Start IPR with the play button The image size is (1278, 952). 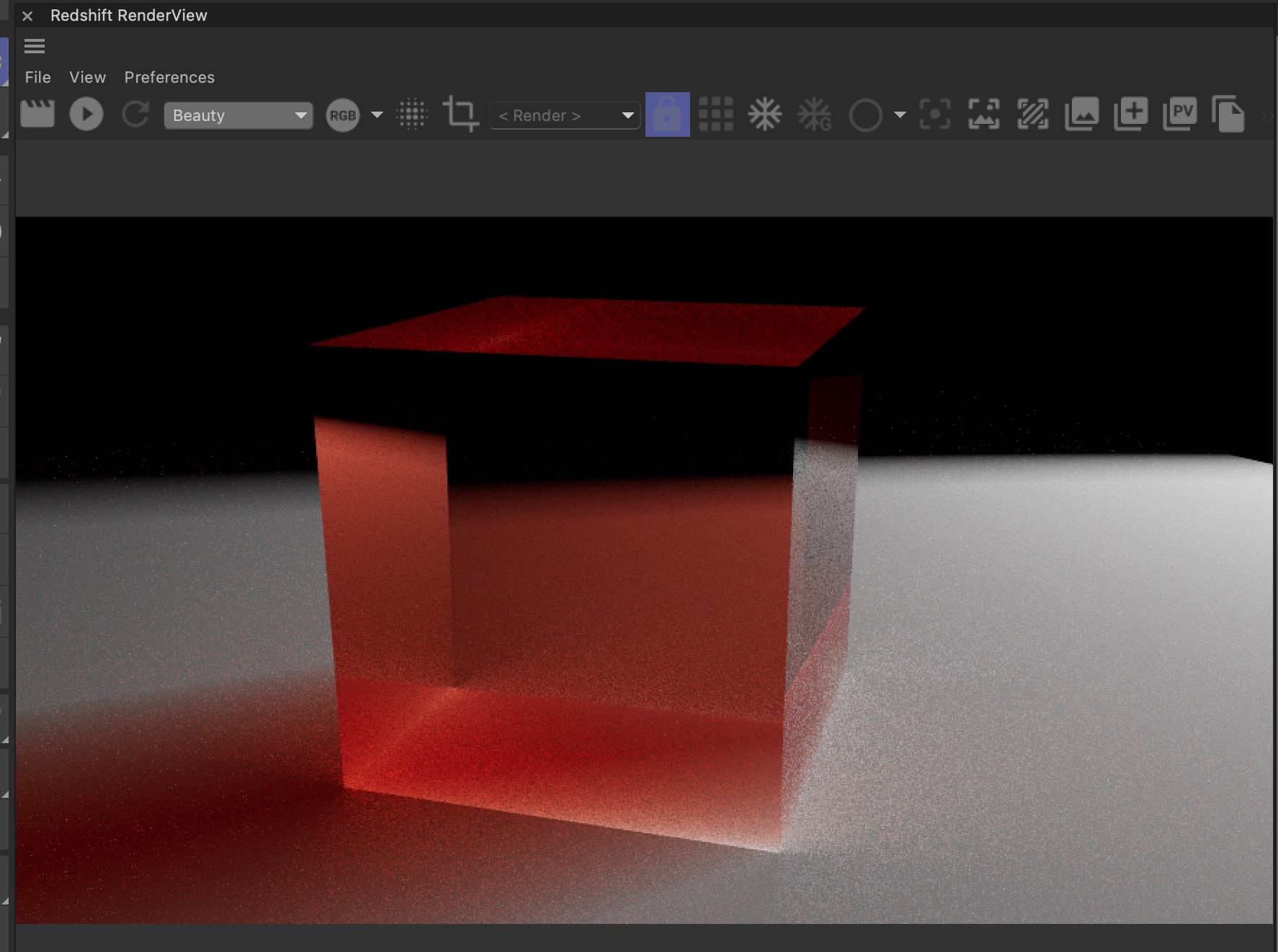(86, 114)
